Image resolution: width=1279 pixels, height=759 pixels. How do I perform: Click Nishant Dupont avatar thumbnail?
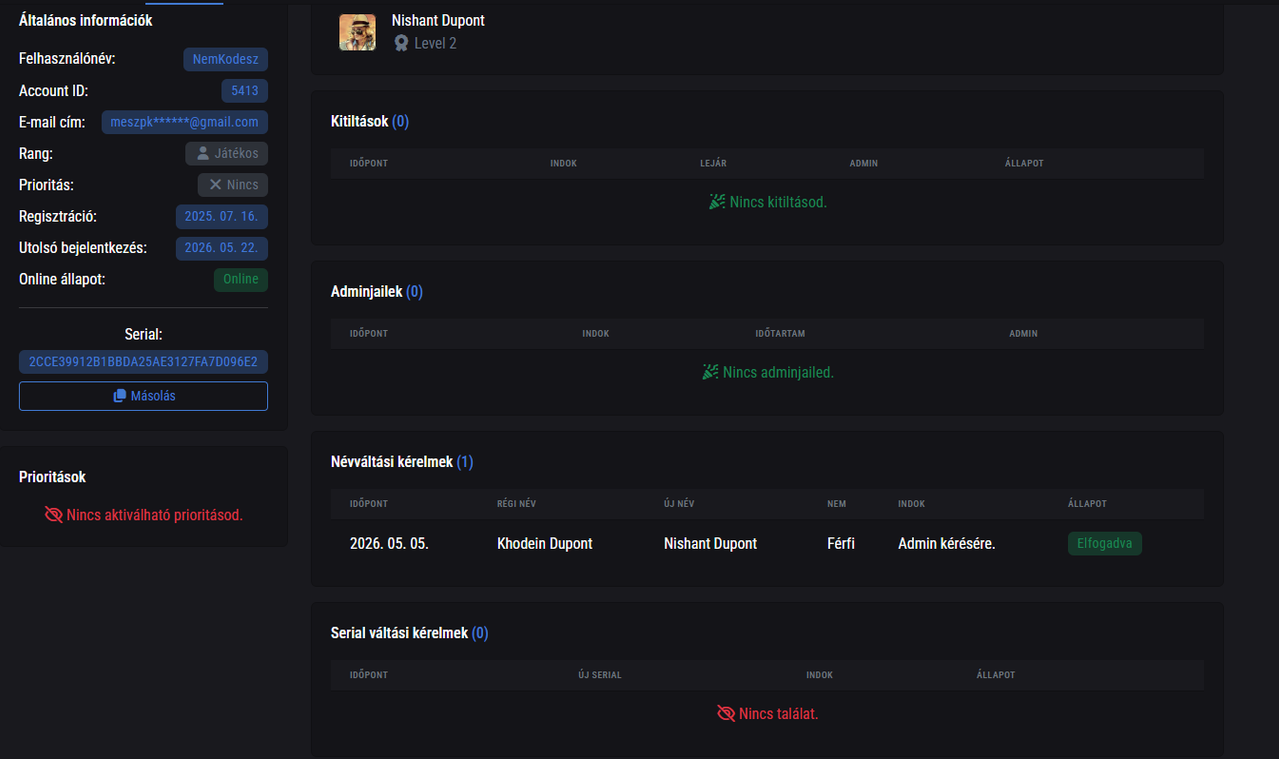[x=358, y=32]
